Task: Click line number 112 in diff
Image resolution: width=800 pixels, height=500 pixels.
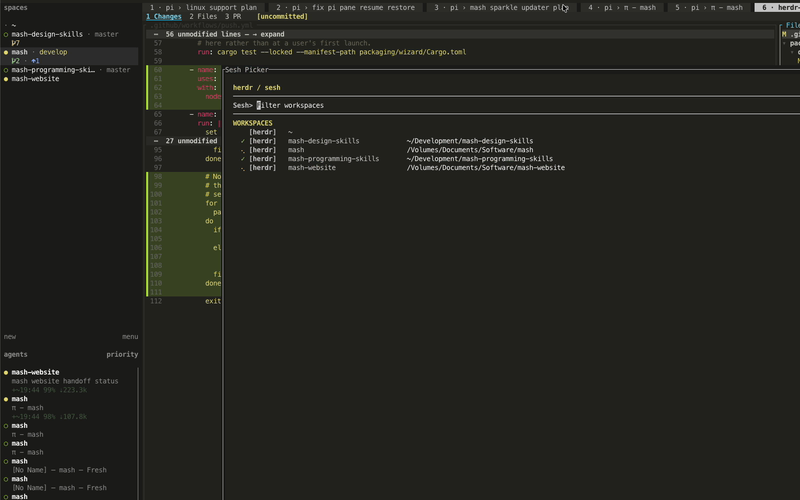Action: coord(156,301)
